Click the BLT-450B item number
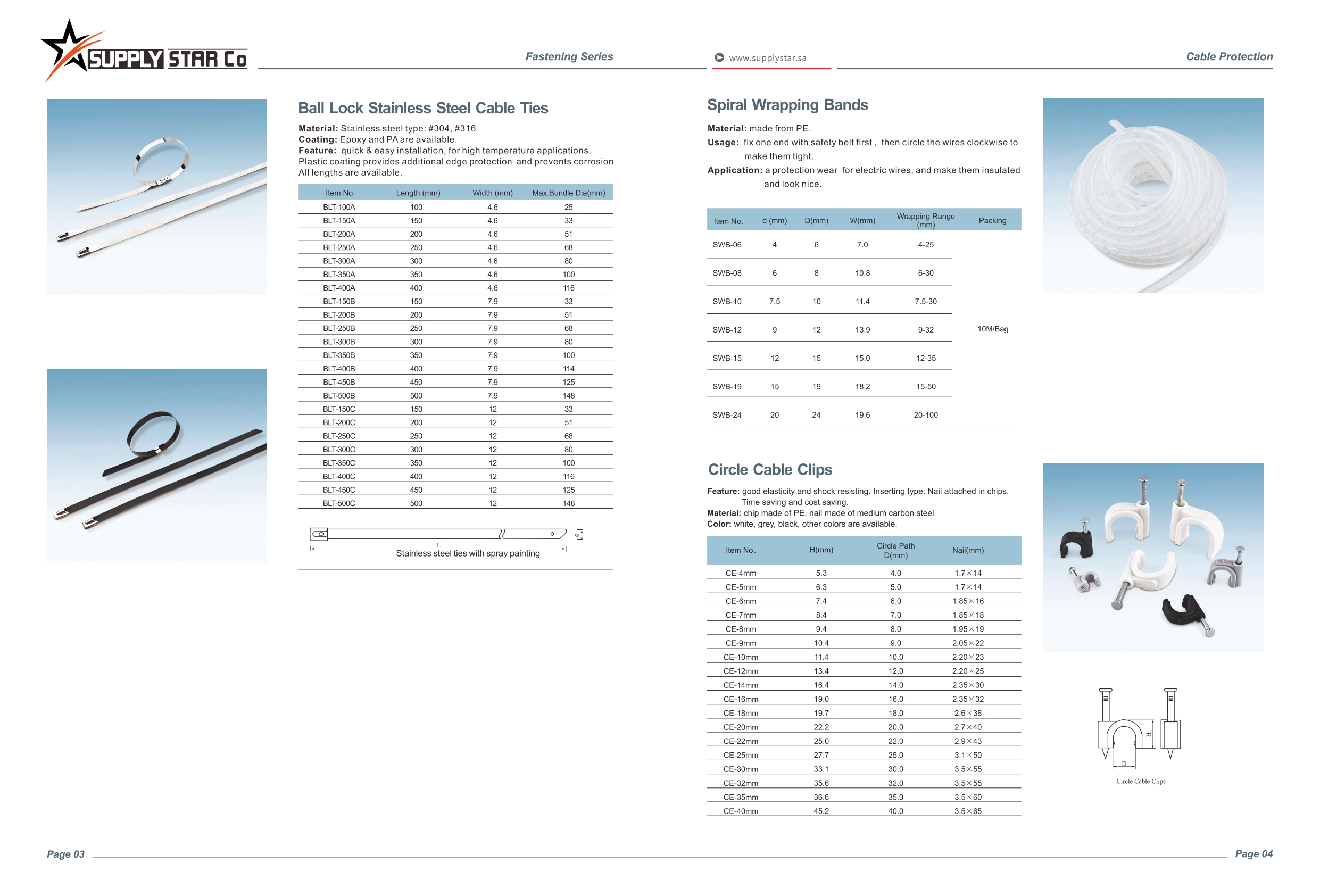 click(x=339, y=383)
